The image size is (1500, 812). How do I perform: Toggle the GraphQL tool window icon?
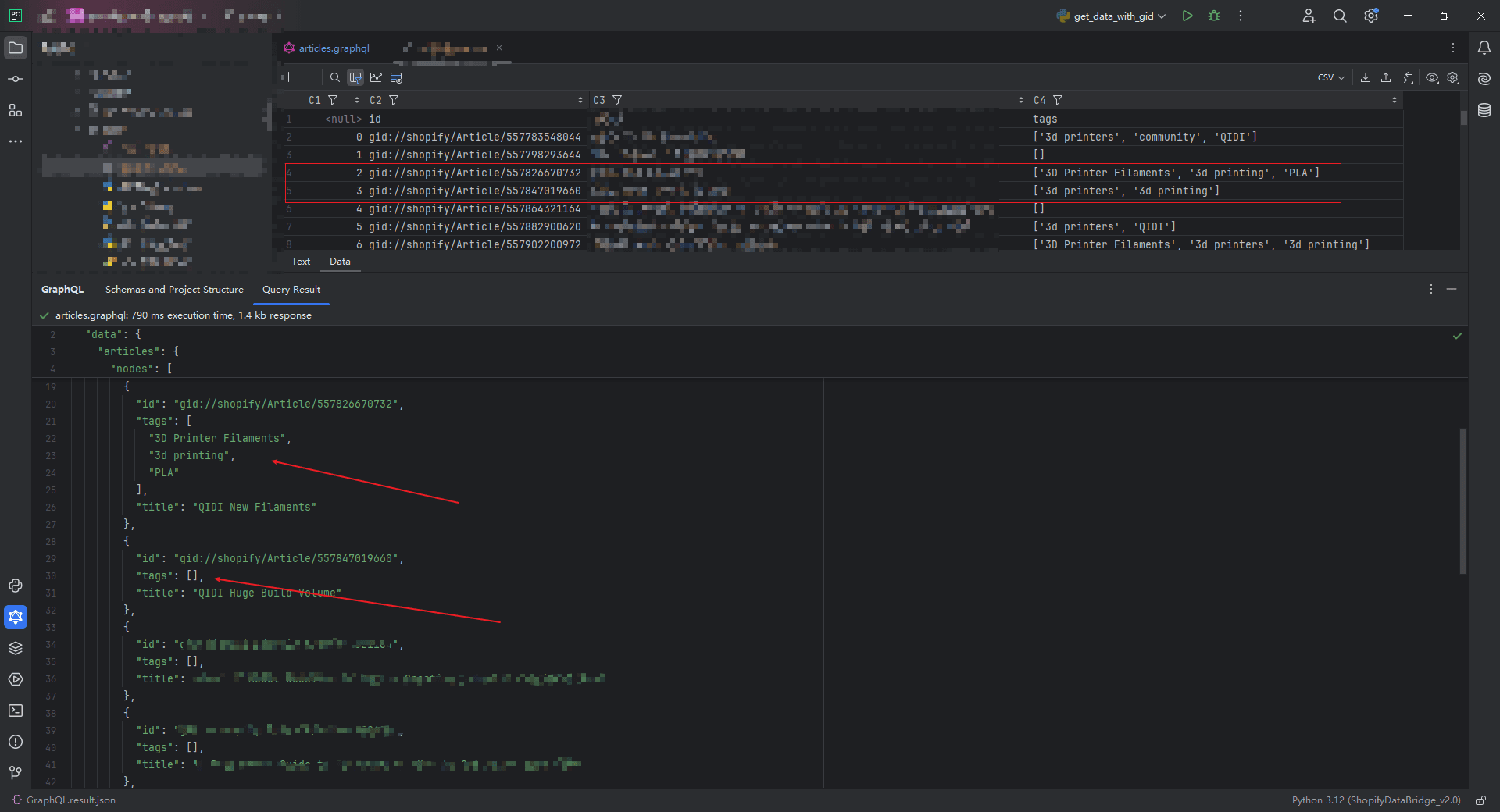tap(16, 617)
